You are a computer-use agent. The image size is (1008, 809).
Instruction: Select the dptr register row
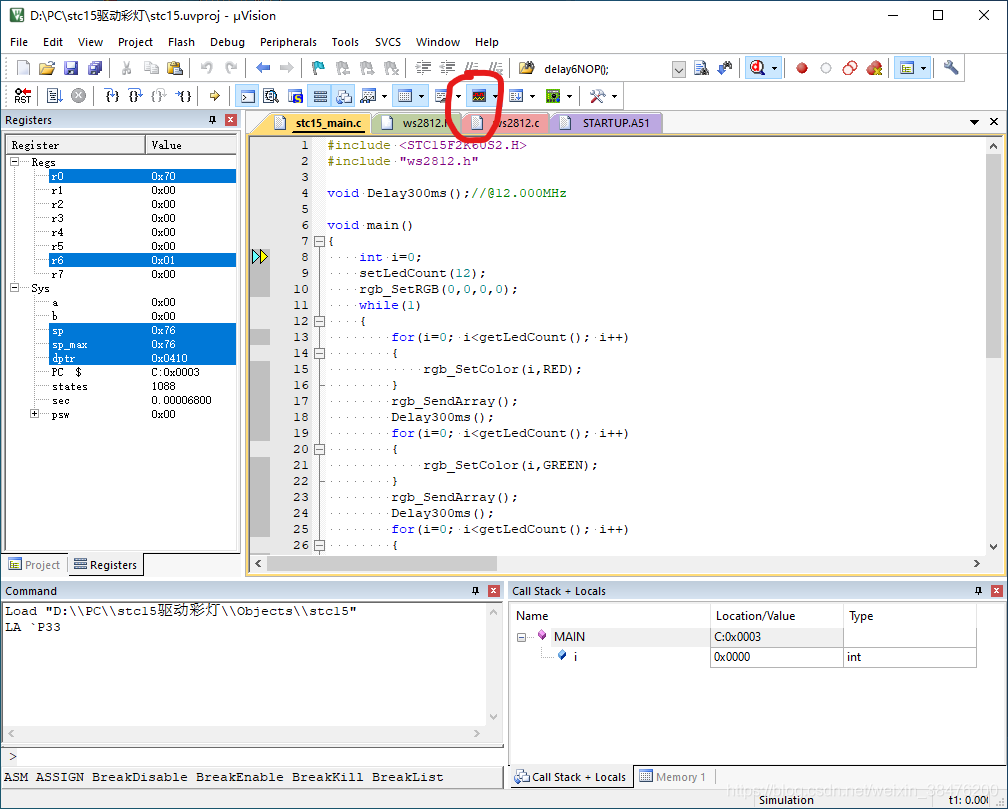142,358
